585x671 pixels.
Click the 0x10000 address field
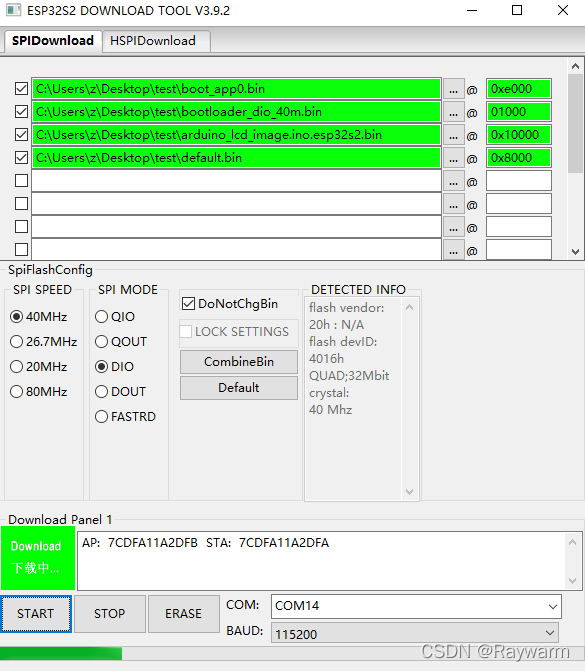coord(518,135)
